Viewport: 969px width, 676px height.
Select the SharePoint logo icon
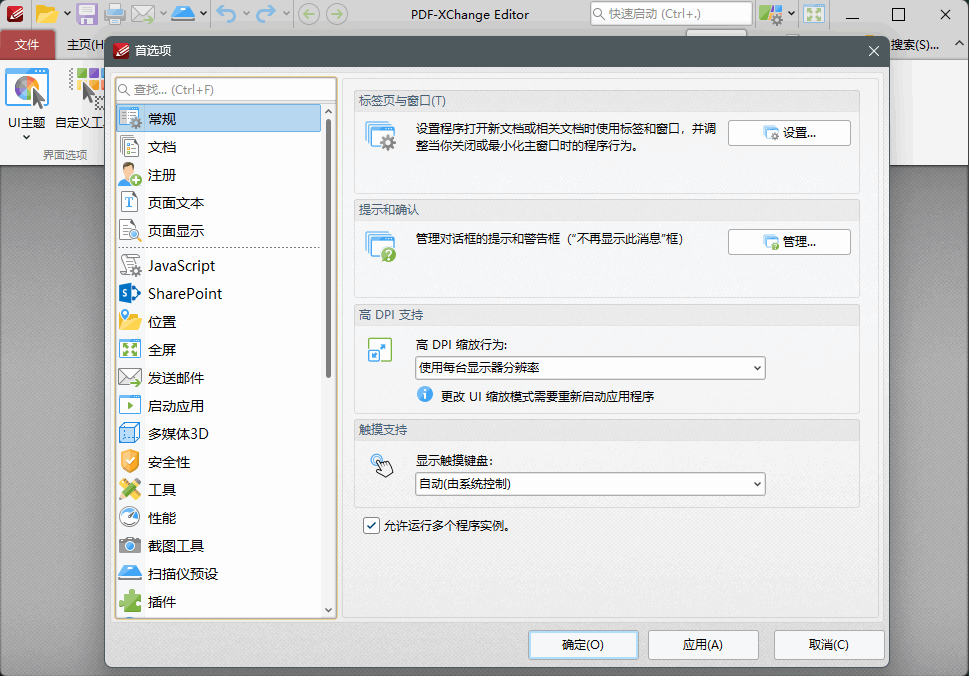pos(130,293)
